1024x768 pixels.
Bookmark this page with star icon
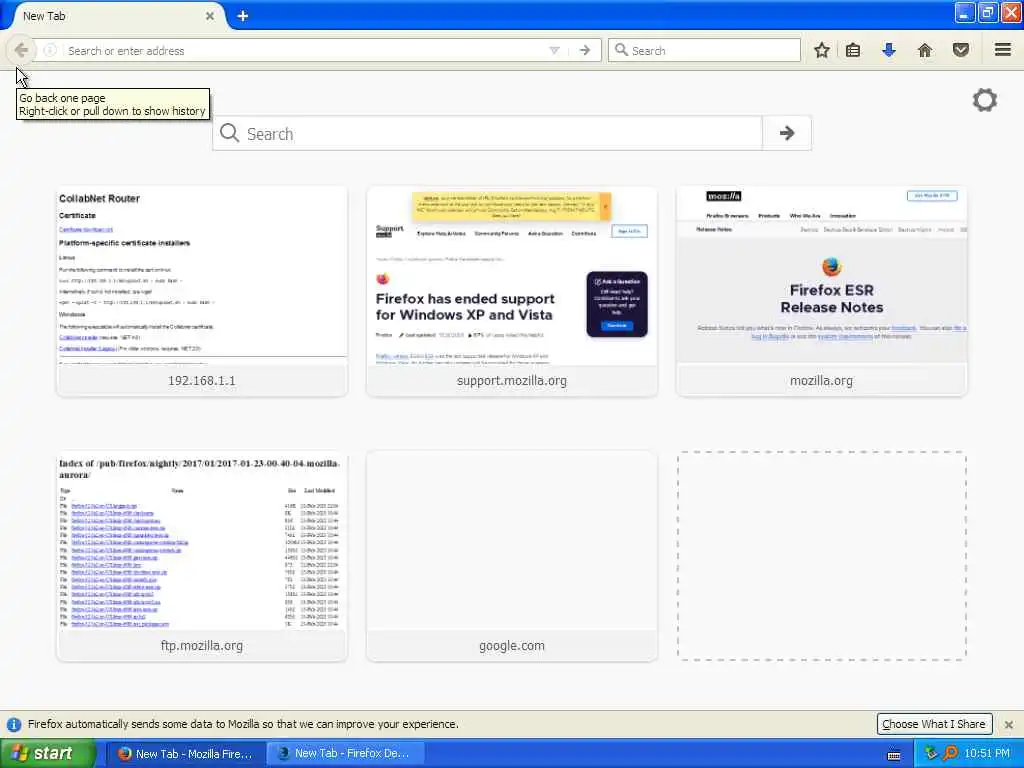tap(822, 50)
